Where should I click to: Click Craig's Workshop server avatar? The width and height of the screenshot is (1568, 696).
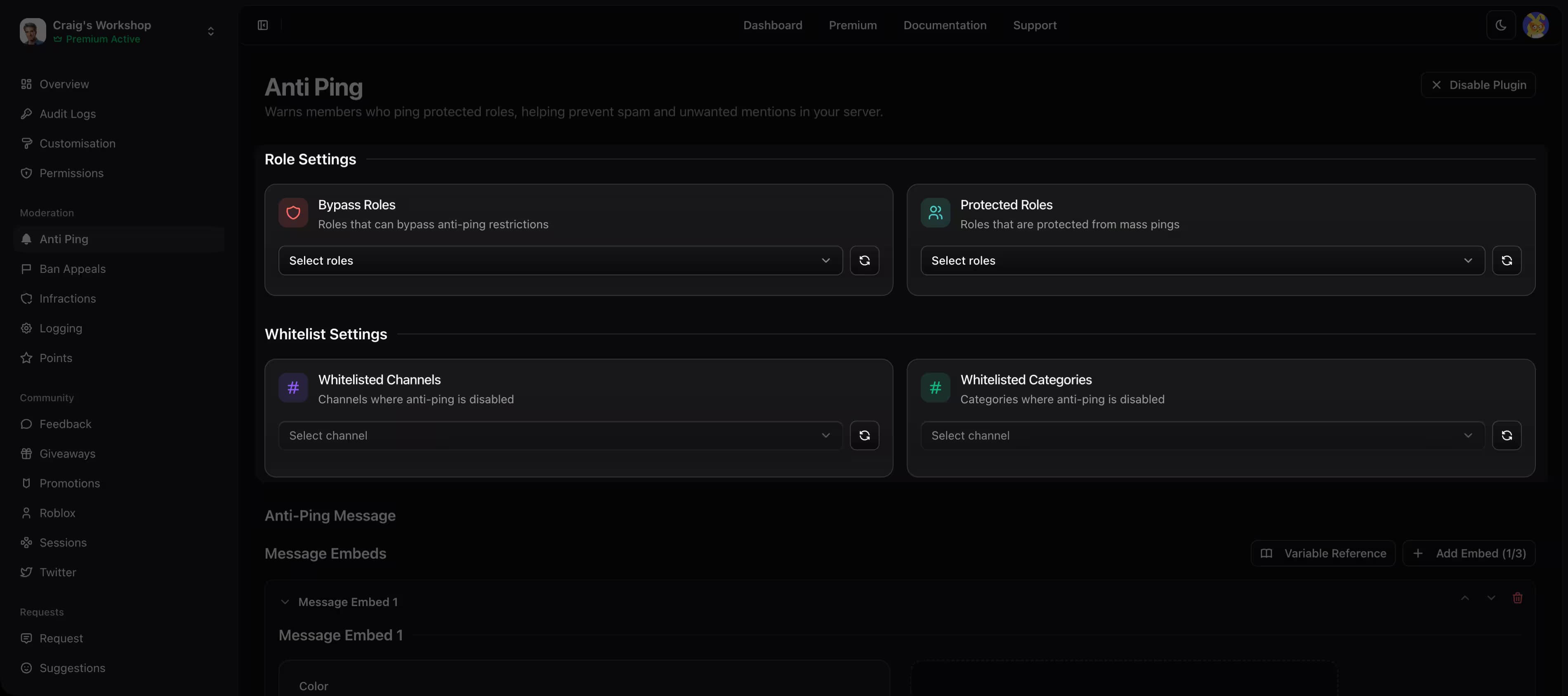(32, 31)
